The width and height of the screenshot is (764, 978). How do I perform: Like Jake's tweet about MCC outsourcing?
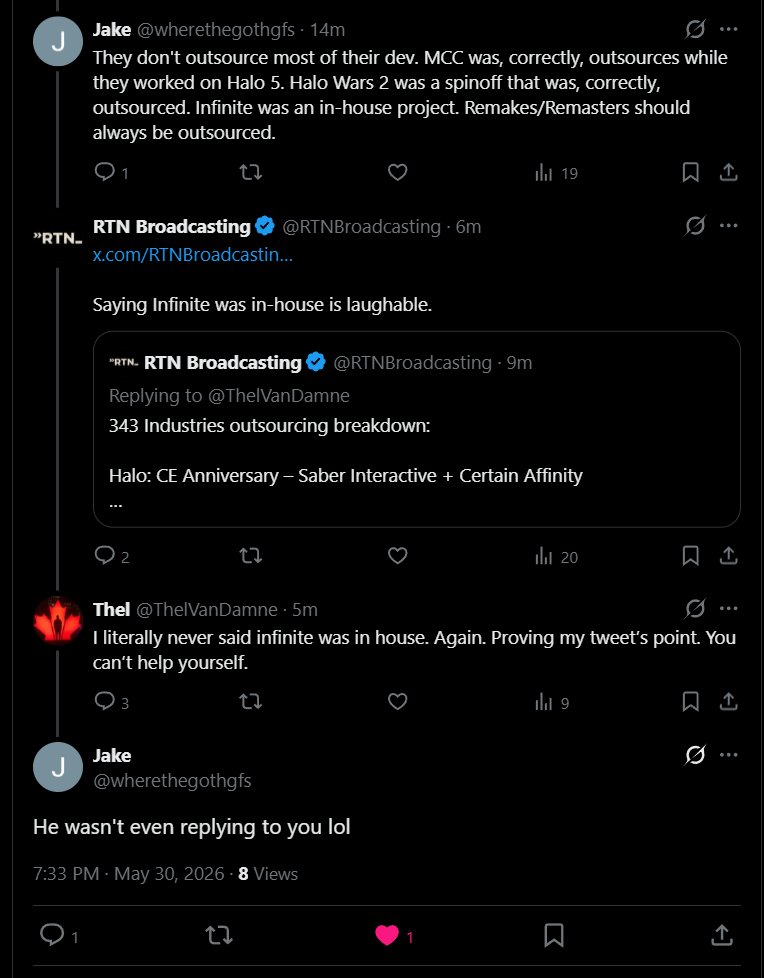(397, 172)
